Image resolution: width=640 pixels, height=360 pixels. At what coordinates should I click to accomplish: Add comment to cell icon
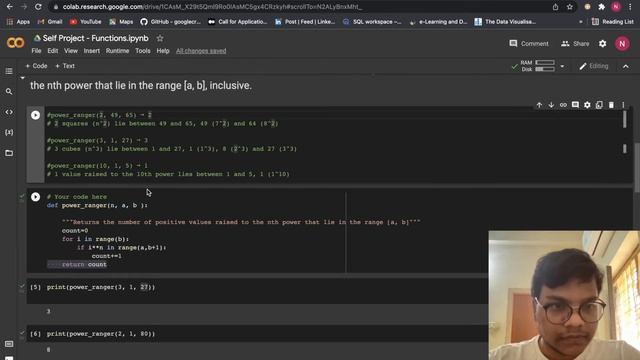point(575,105)
